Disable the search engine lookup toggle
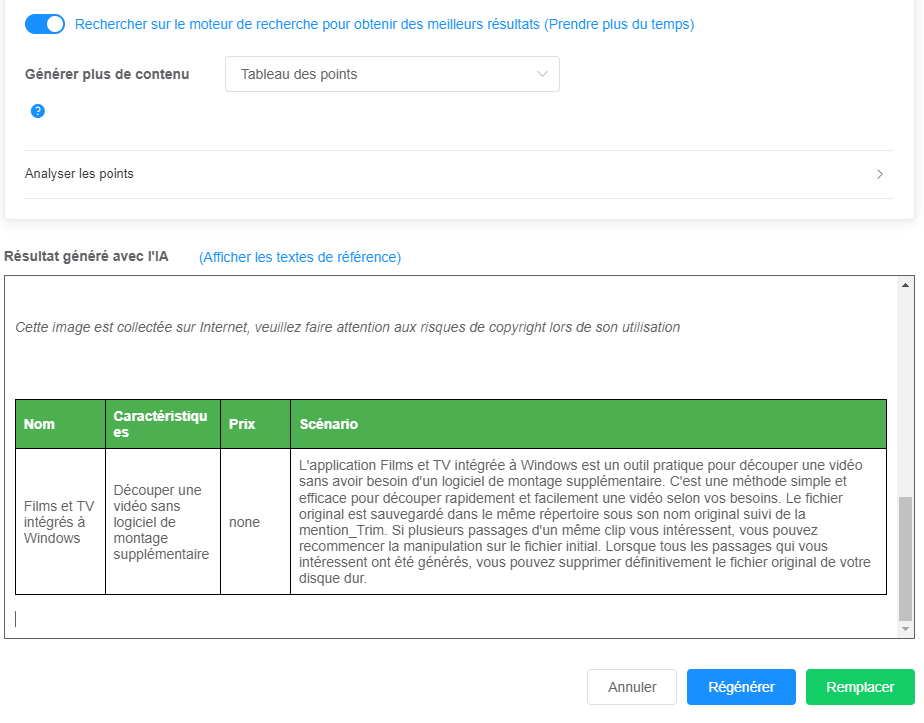 45,24
